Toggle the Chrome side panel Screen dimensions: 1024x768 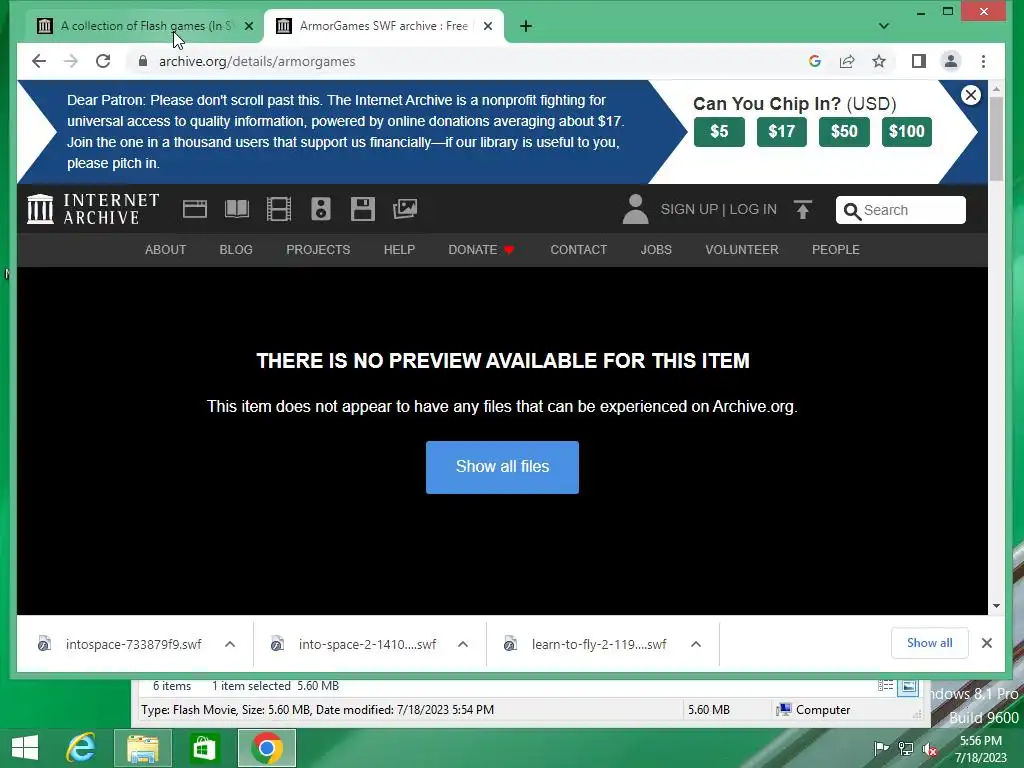click(919, 61)
